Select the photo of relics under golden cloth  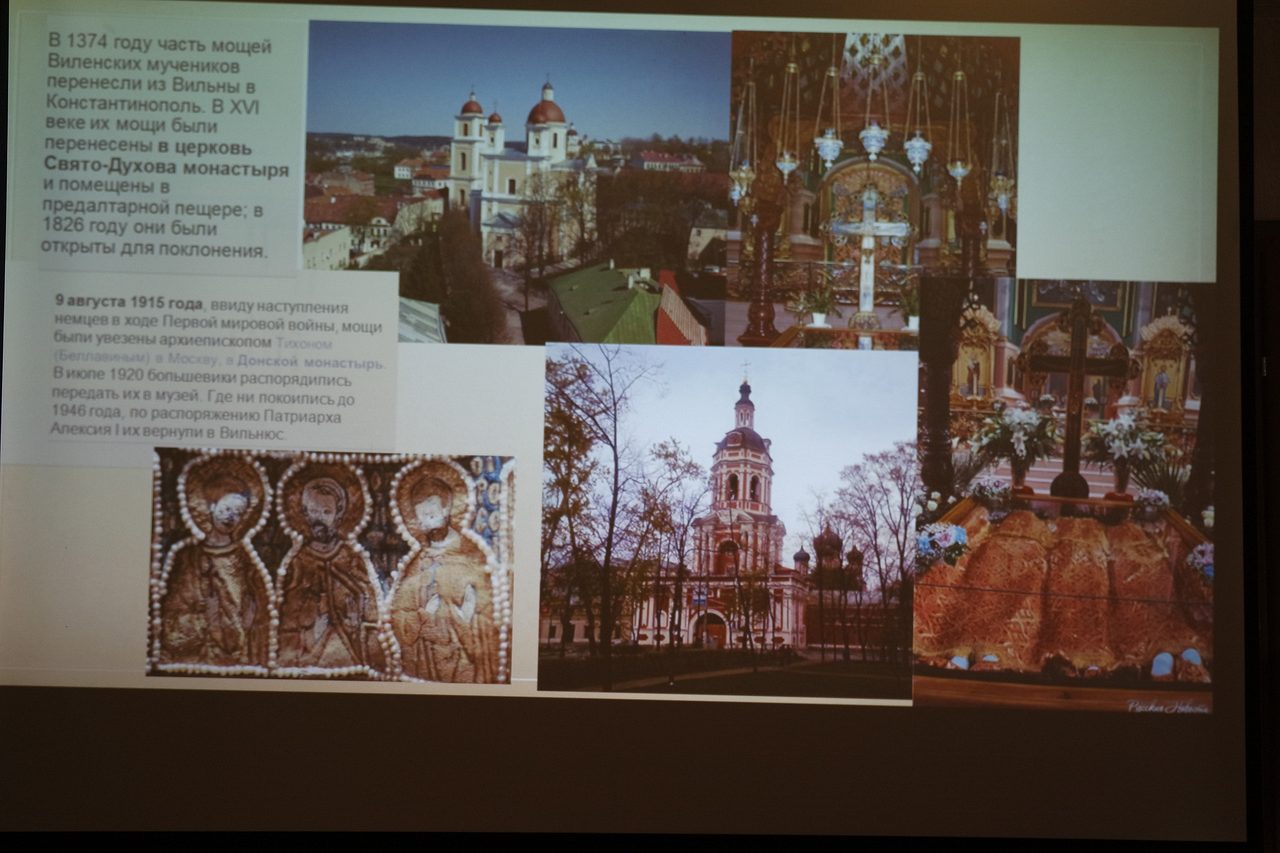[x=1062, y=590]
